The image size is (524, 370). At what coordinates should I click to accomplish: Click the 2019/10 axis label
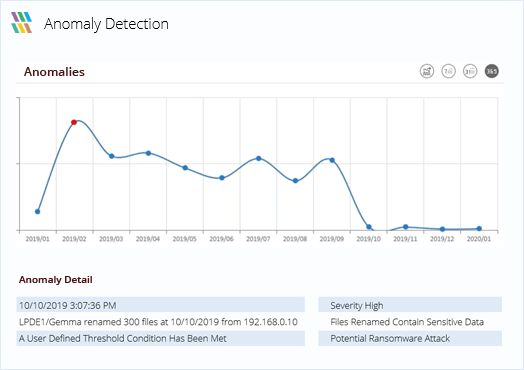pyautogui.click(x=368, y=239)
